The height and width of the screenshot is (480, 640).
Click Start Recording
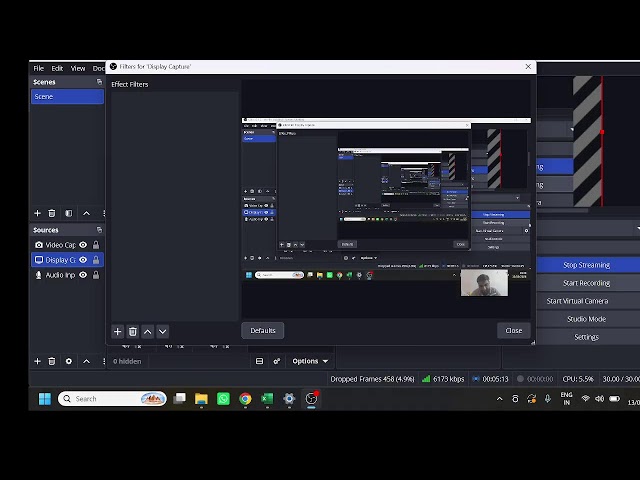click(587, 283)
